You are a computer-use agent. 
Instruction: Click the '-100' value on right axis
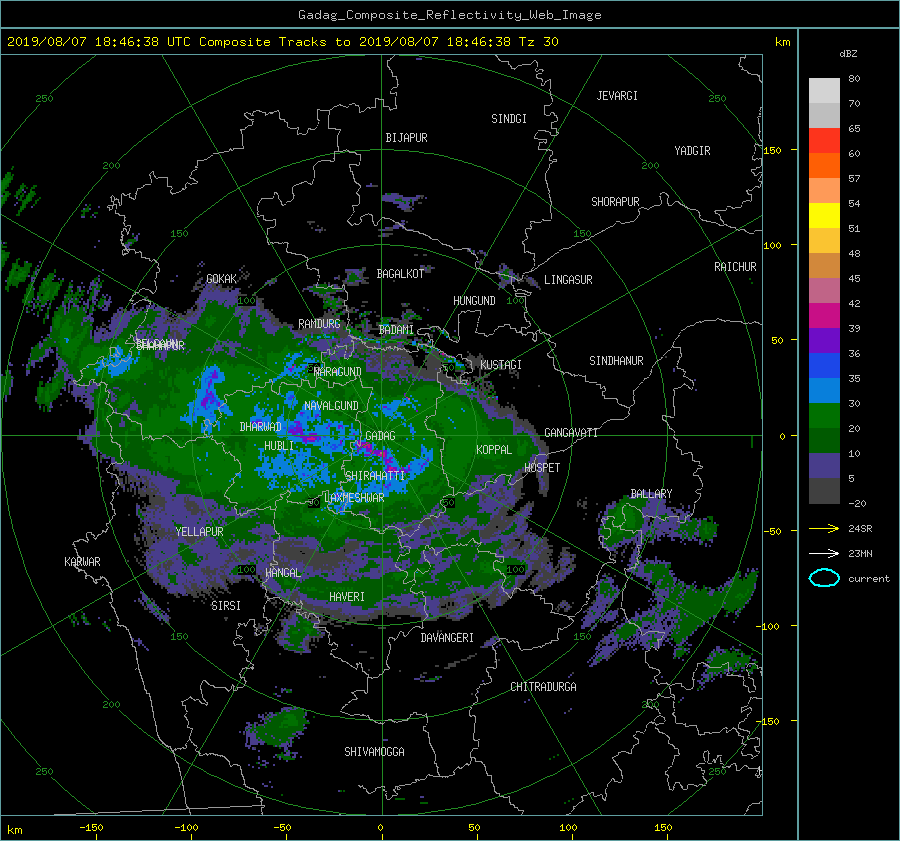(769, 626)
